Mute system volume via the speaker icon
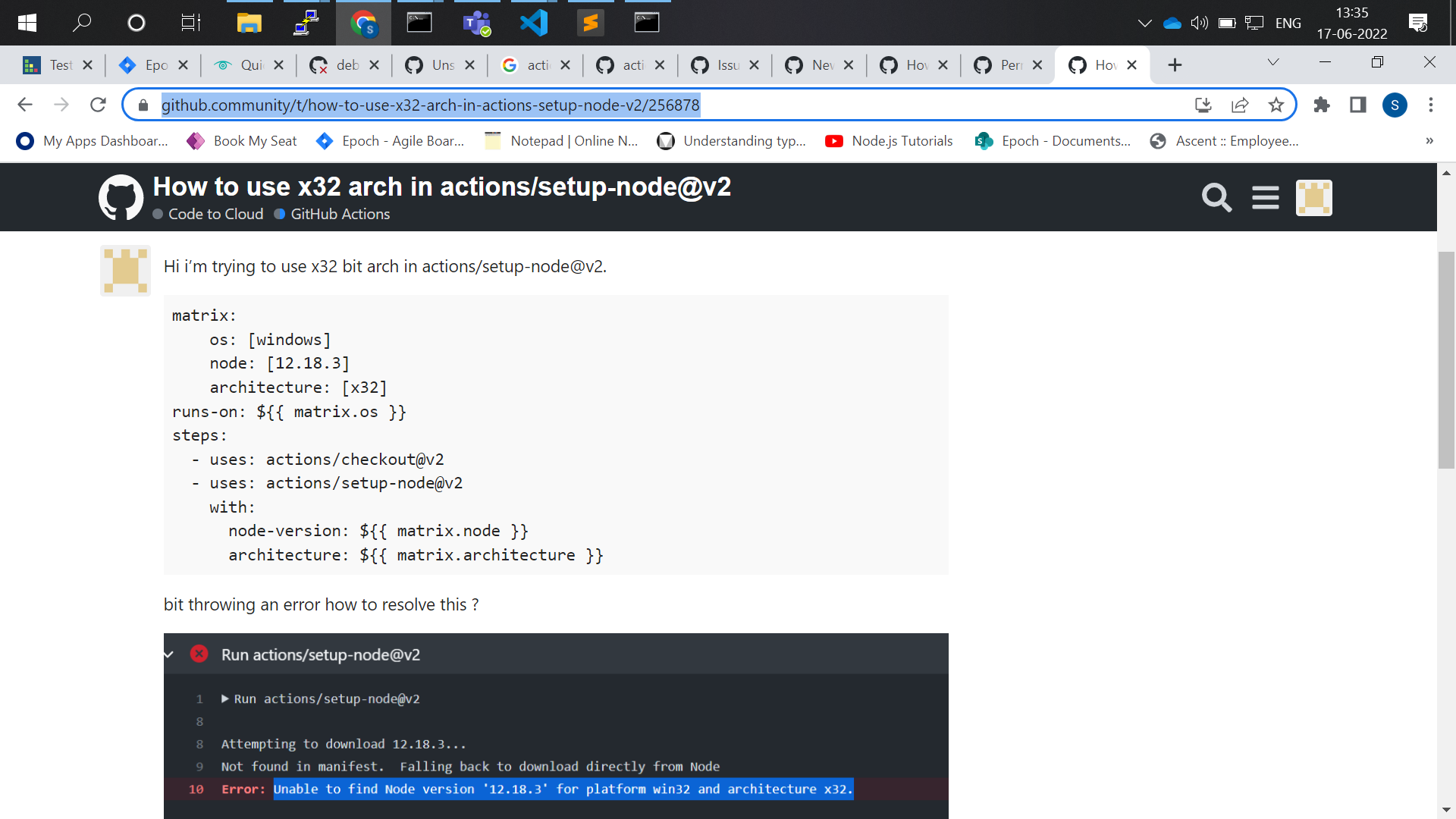The width and height of the screenshot is (1456, 819). (x=1200, y=23)
